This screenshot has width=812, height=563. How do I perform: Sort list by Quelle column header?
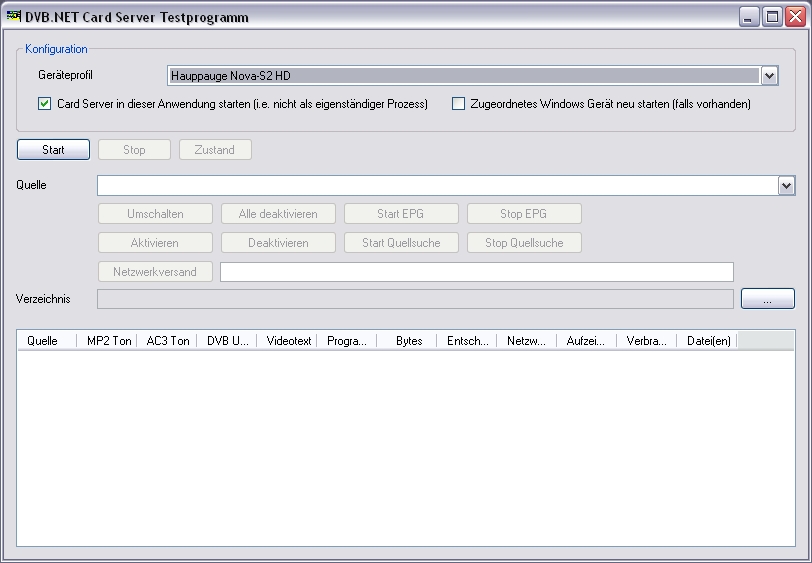click(x=43, y=341)
